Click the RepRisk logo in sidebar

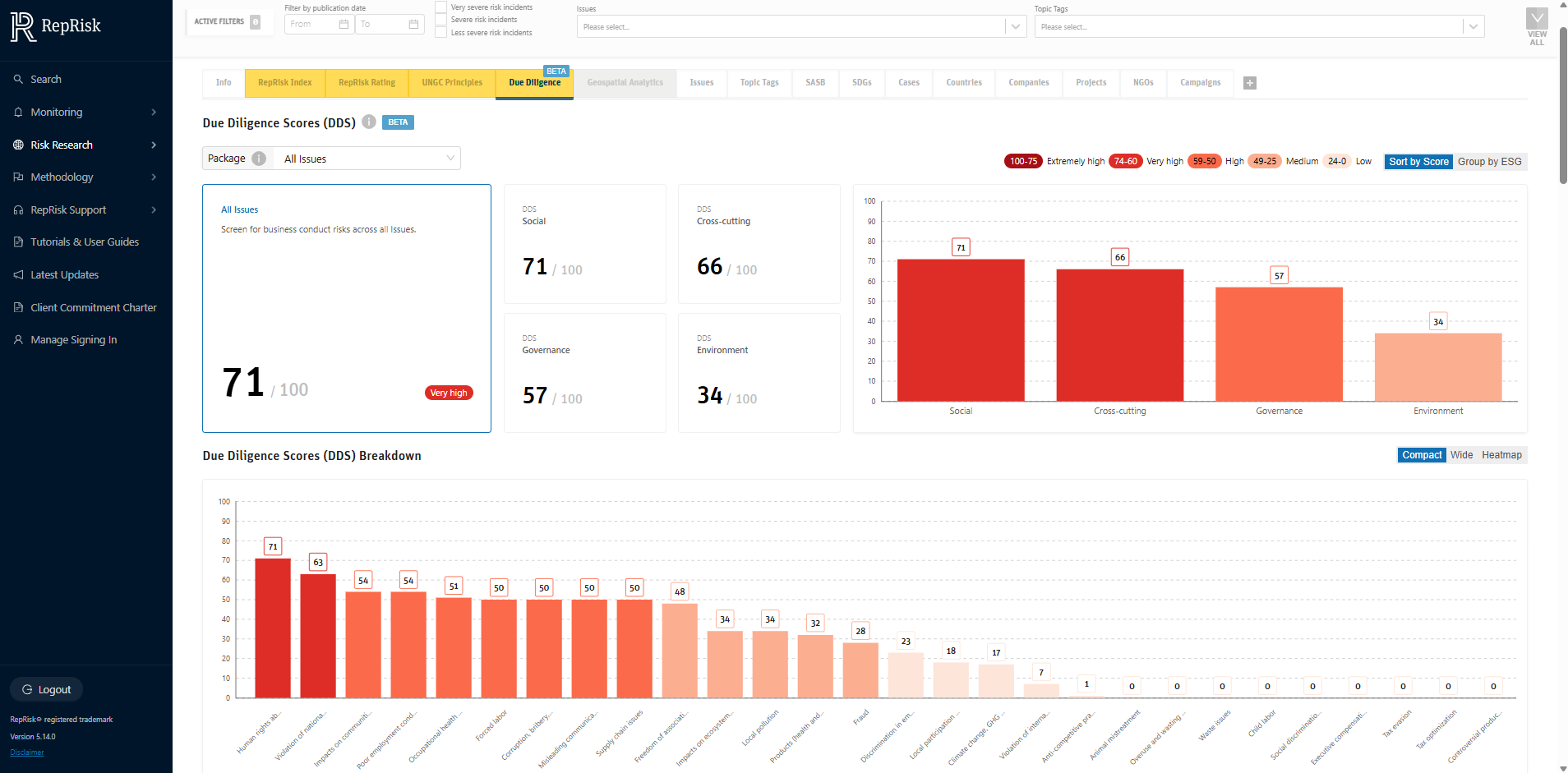click(x=56, y=26)
